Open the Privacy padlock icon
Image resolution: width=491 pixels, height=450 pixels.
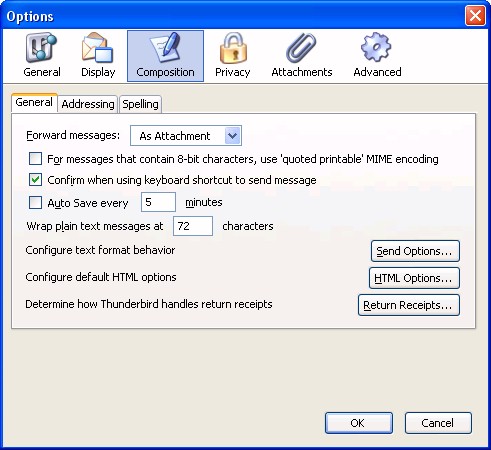233,48
